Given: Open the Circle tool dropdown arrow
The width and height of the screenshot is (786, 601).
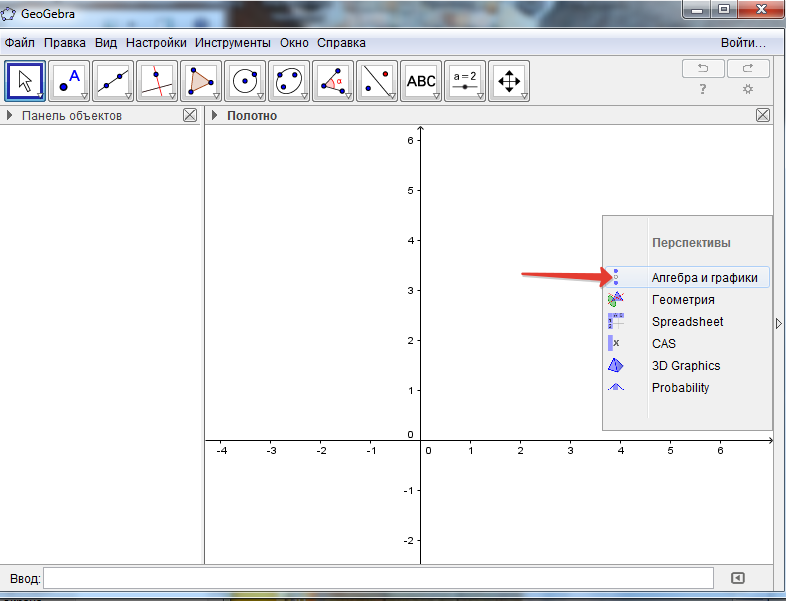Looking at the screenshot, I should [x=260, y=96].
